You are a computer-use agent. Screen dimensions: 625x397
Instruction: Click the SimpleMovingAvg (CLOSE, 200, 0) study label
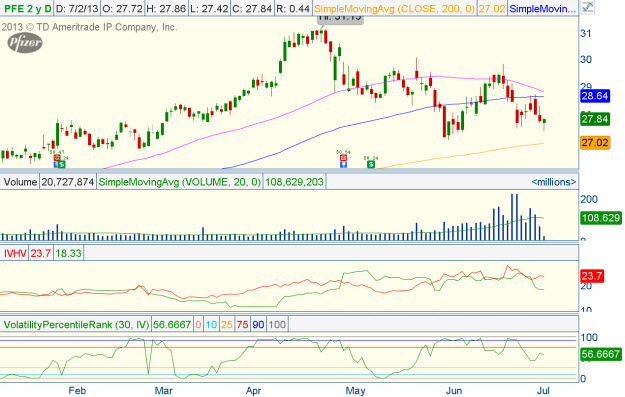[x=395, y=8]
